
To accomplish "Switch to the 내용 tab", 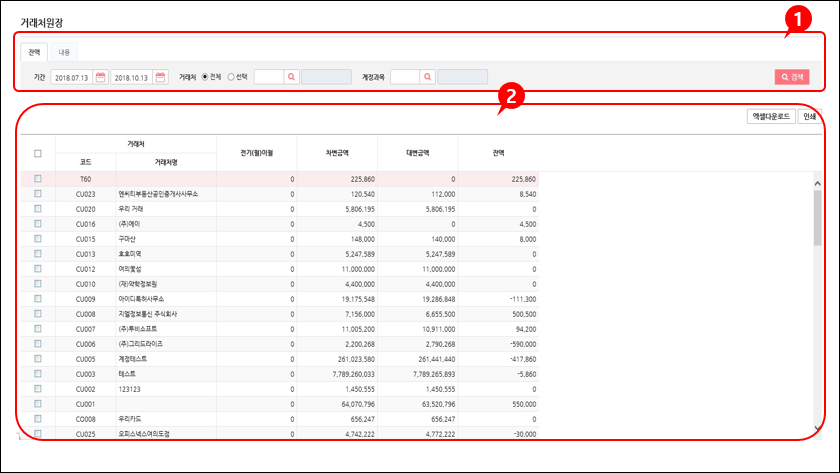I will click(x=63, y=51).
